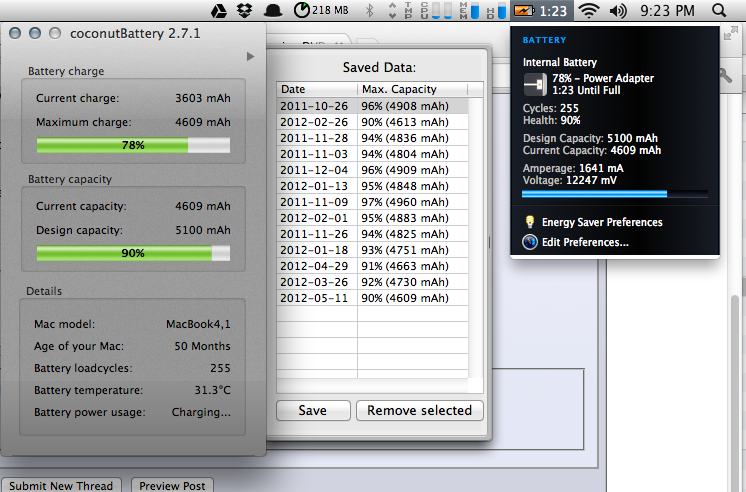This screenshot has height=492, width=746.
Task: Click Battery temperature 31.3°C value
Action: [212, 390]
